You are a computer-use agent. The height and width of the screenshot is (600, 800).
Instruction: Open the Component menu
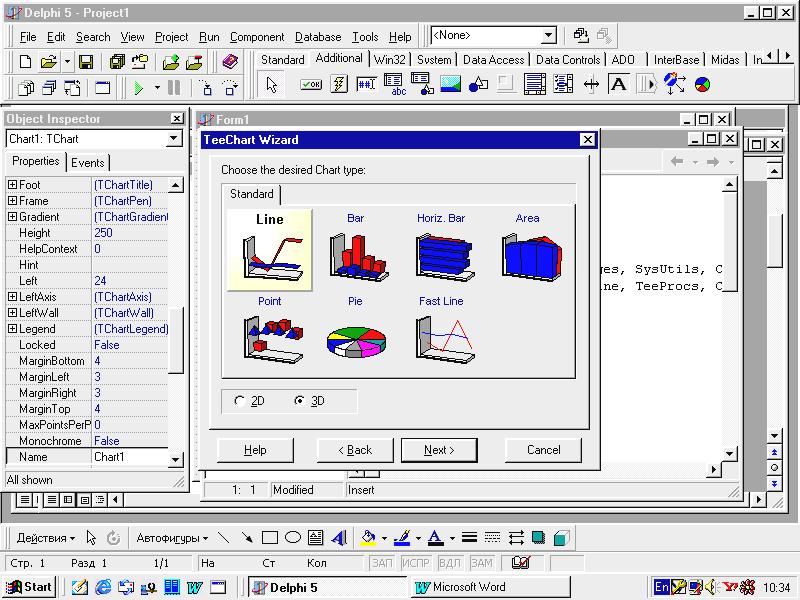[257, 37]
